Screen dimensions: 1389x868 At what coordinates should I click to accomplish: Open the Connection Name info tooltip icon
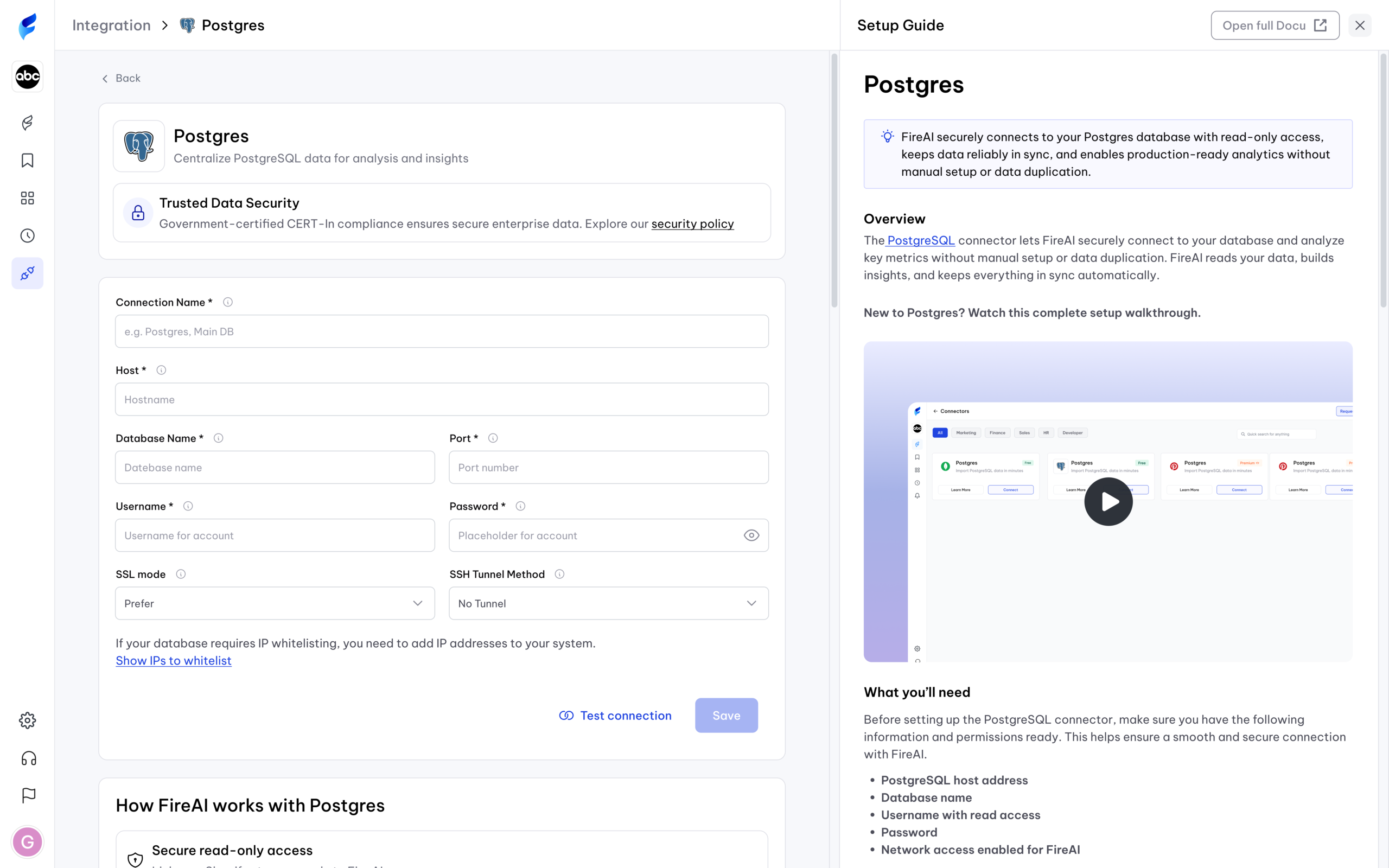click(x=228, y=302)
